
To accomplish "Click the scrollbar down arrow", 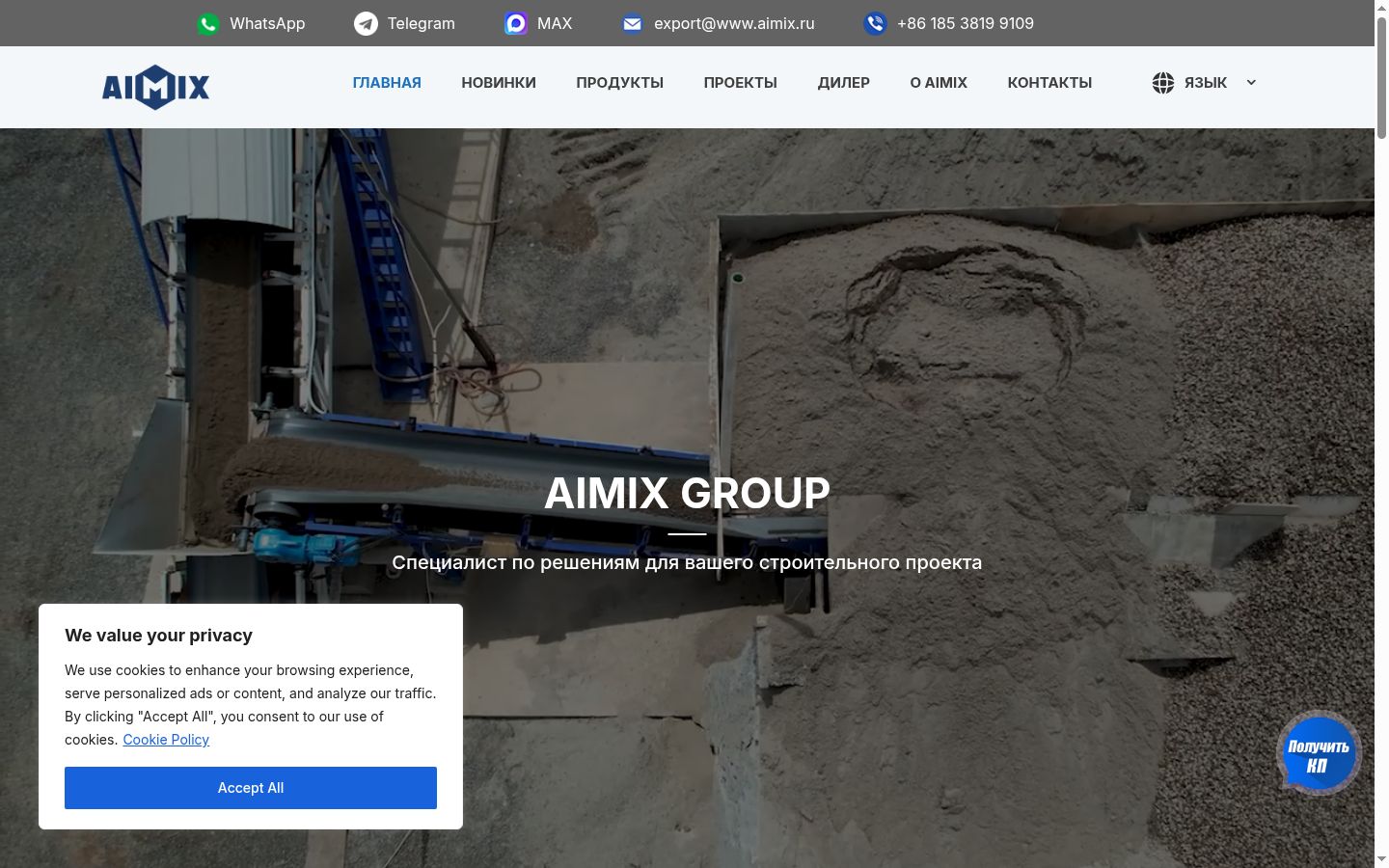I will (1381, 860).
